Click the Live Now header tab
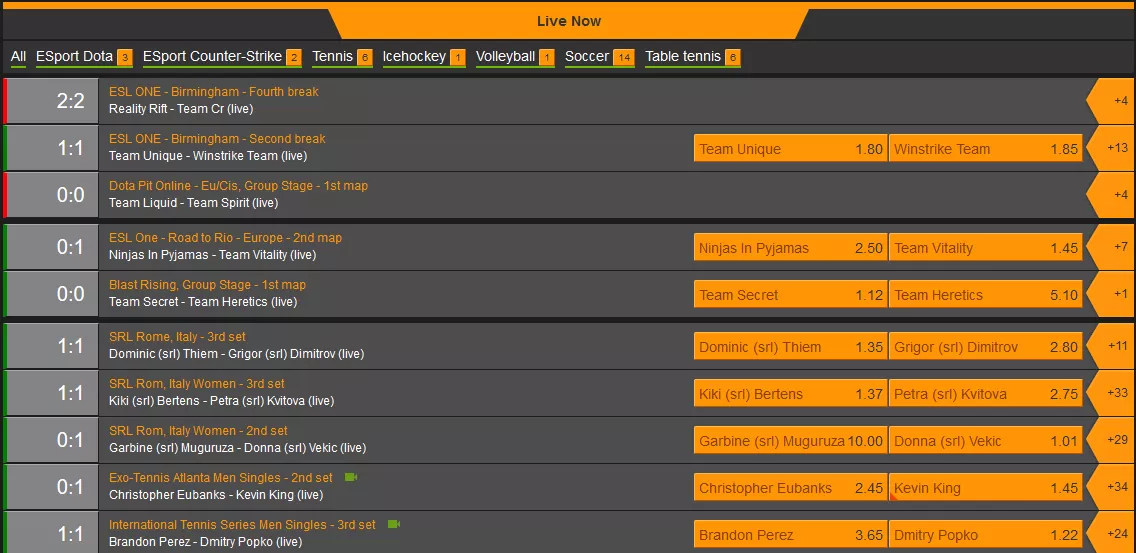1136x553 pixels. [x=569, y=21]
